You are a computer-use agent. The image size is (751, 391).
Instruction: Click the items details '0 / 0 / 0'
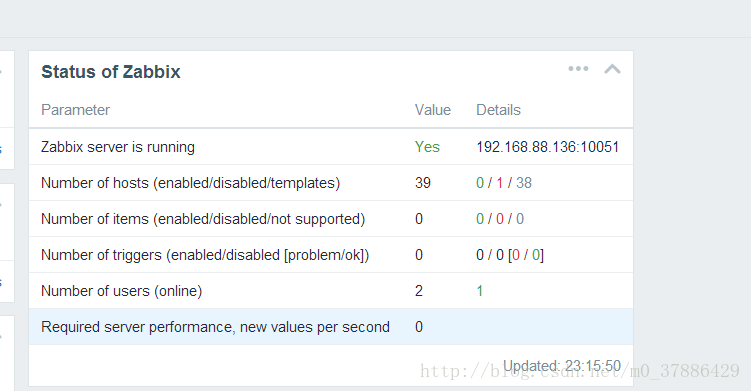500,218
